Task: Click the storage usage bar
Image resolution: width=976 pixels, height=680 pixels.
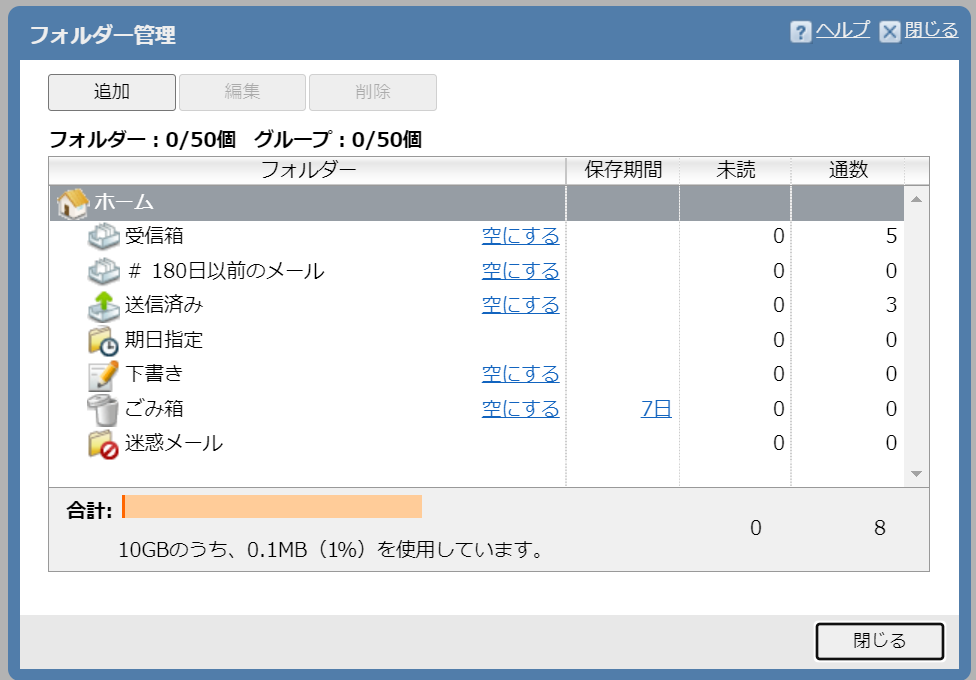Action: coord(272,506)
